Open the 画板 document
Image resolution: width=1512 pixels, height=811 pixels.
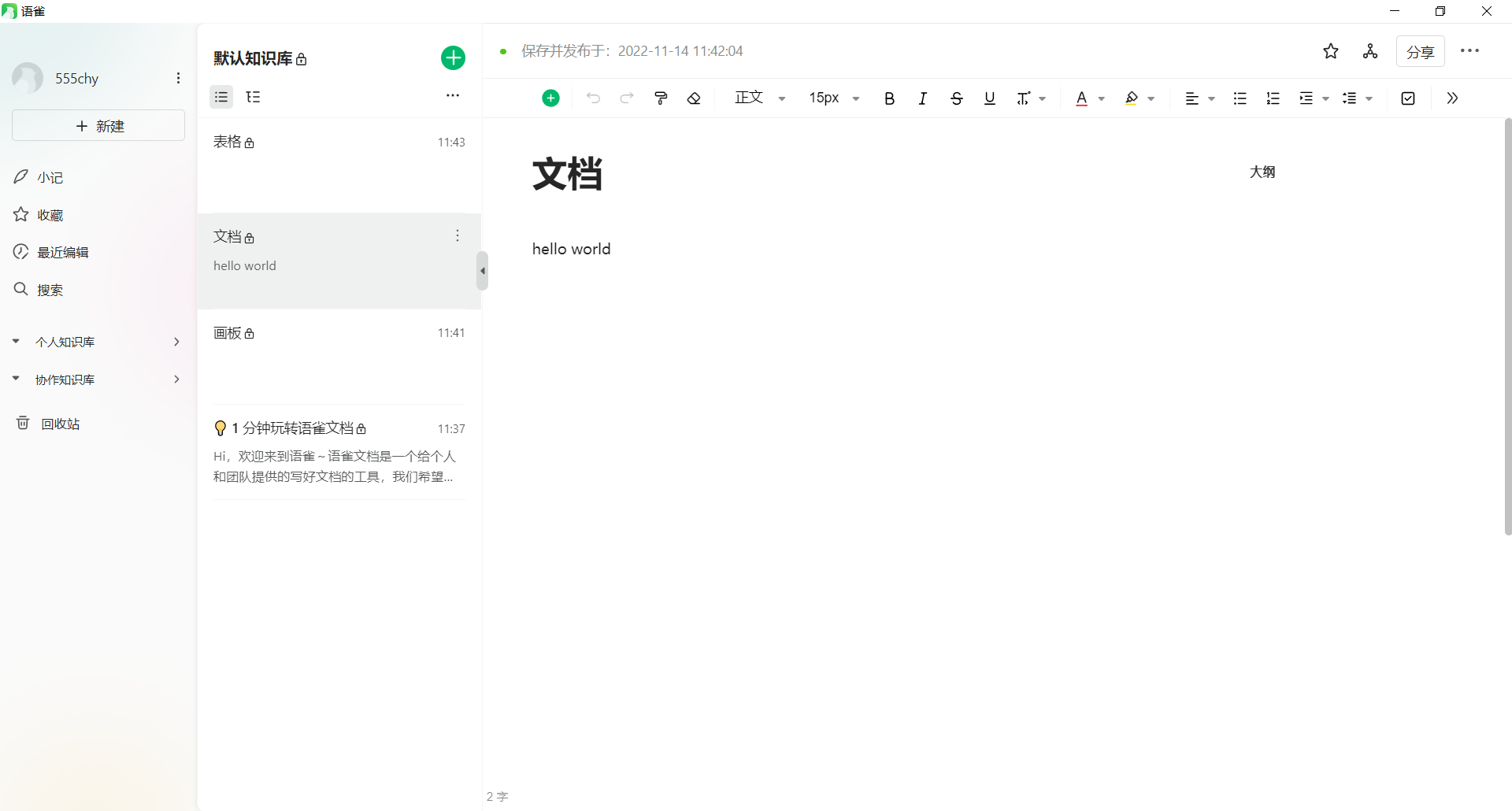pyautogui.click(x=339, y=357)
